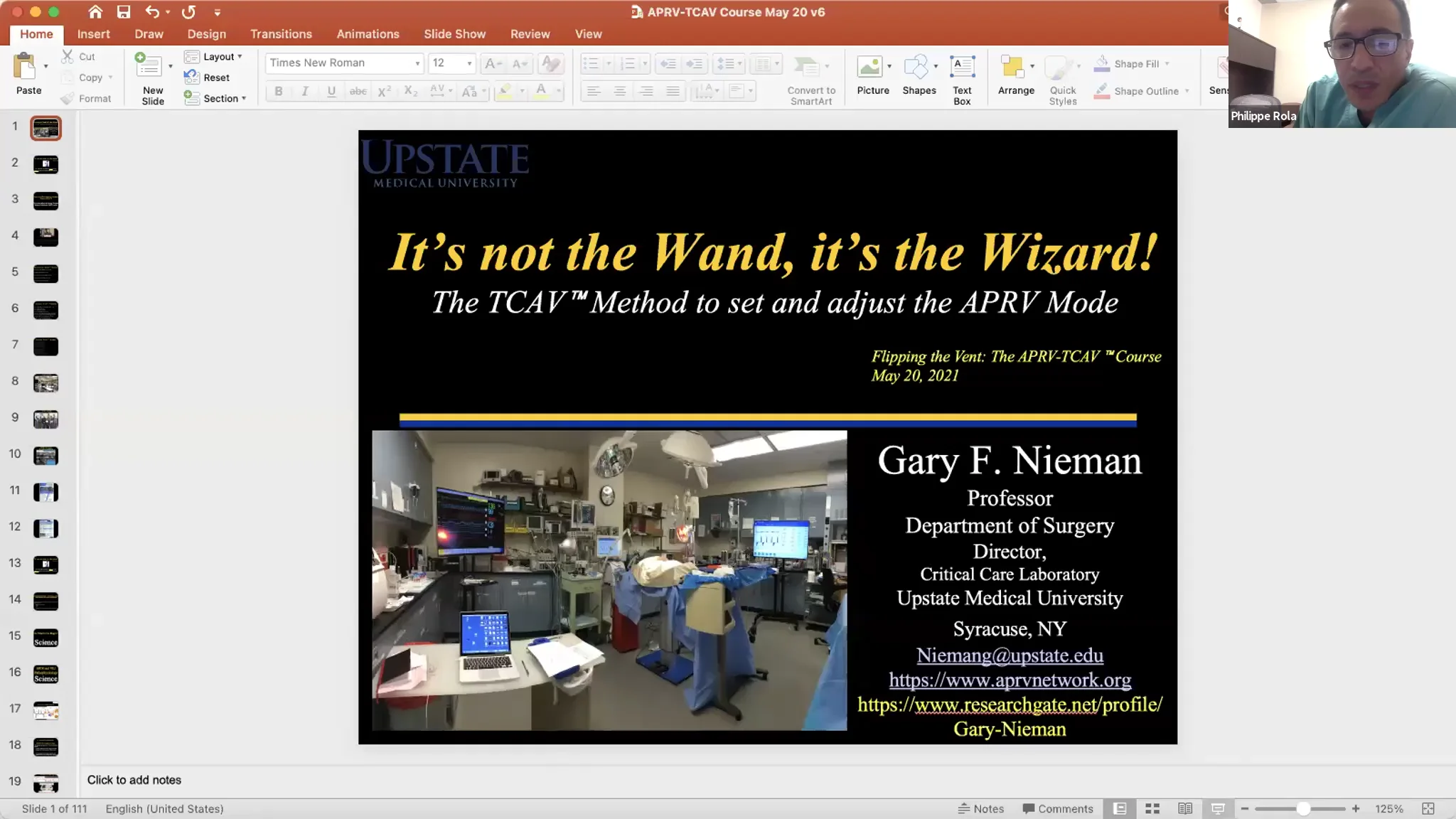Apply strikethrough formatting

358,91
